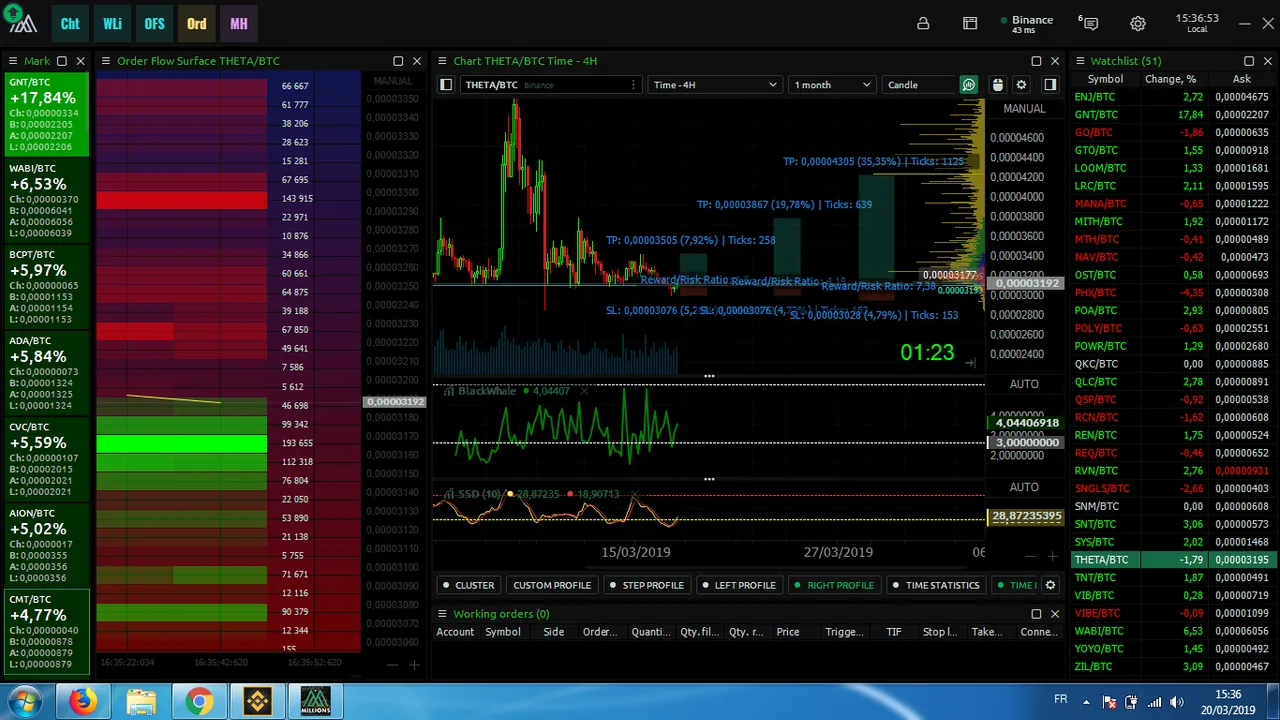Open the Watchlist panel hamburger menu
Screen dimensions: 1280x720
1079,61
